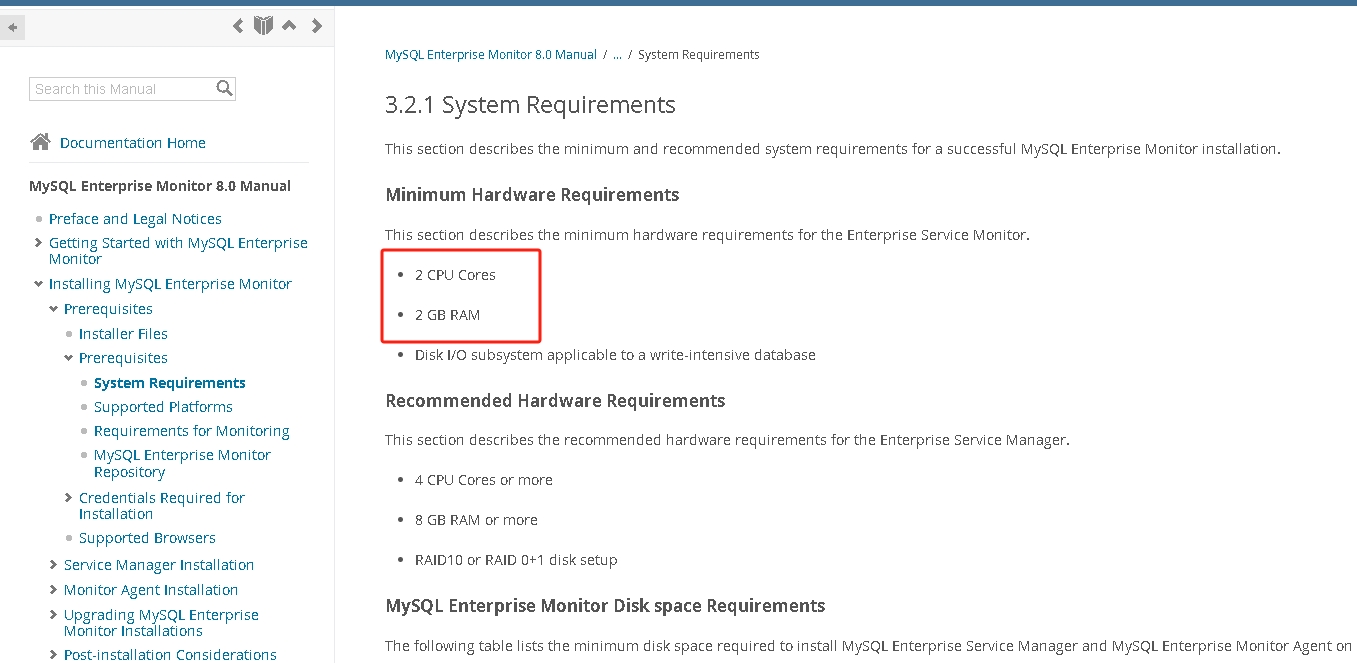Viewport: 1357px width, 663px height.
Task: Go to next page chevron icon
Action: [x=317, y=26]
